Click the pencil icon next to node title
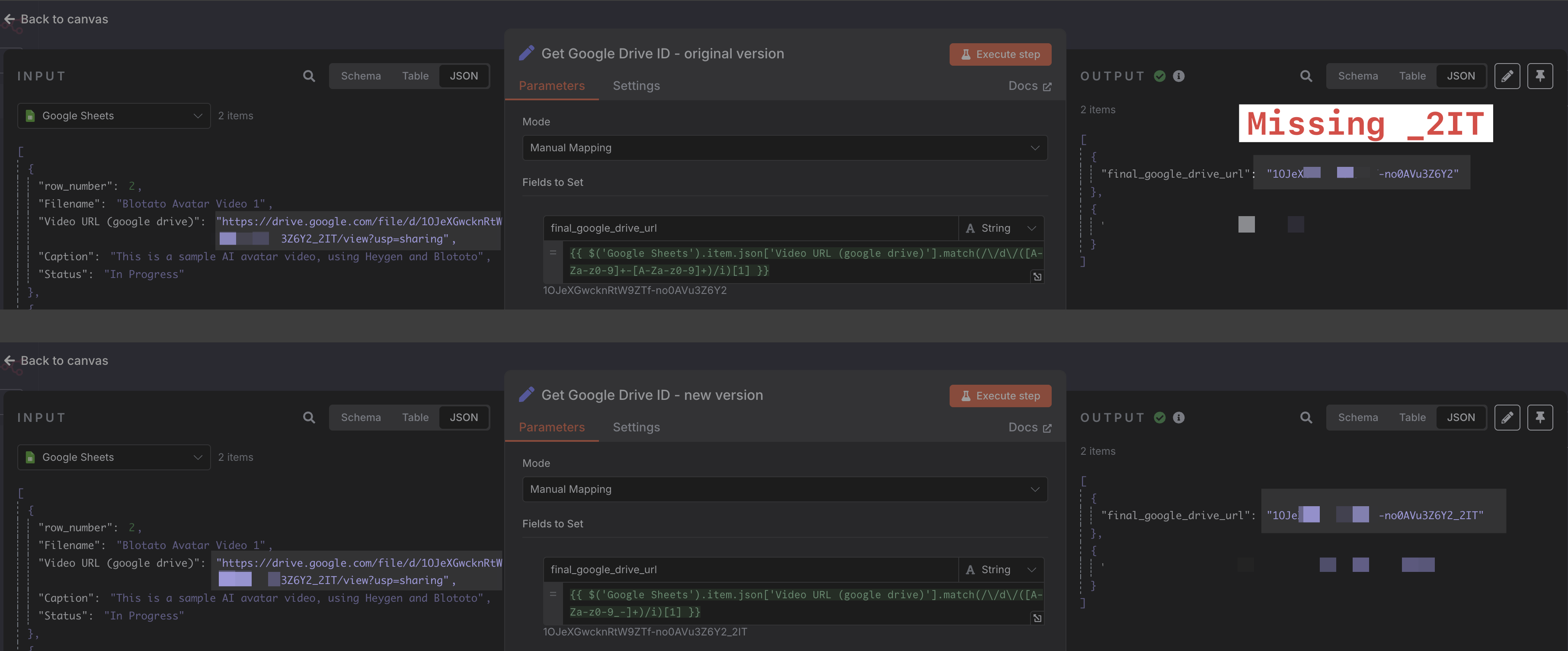The height and width of the screenshot is (651, 1568). click(527, 54)
